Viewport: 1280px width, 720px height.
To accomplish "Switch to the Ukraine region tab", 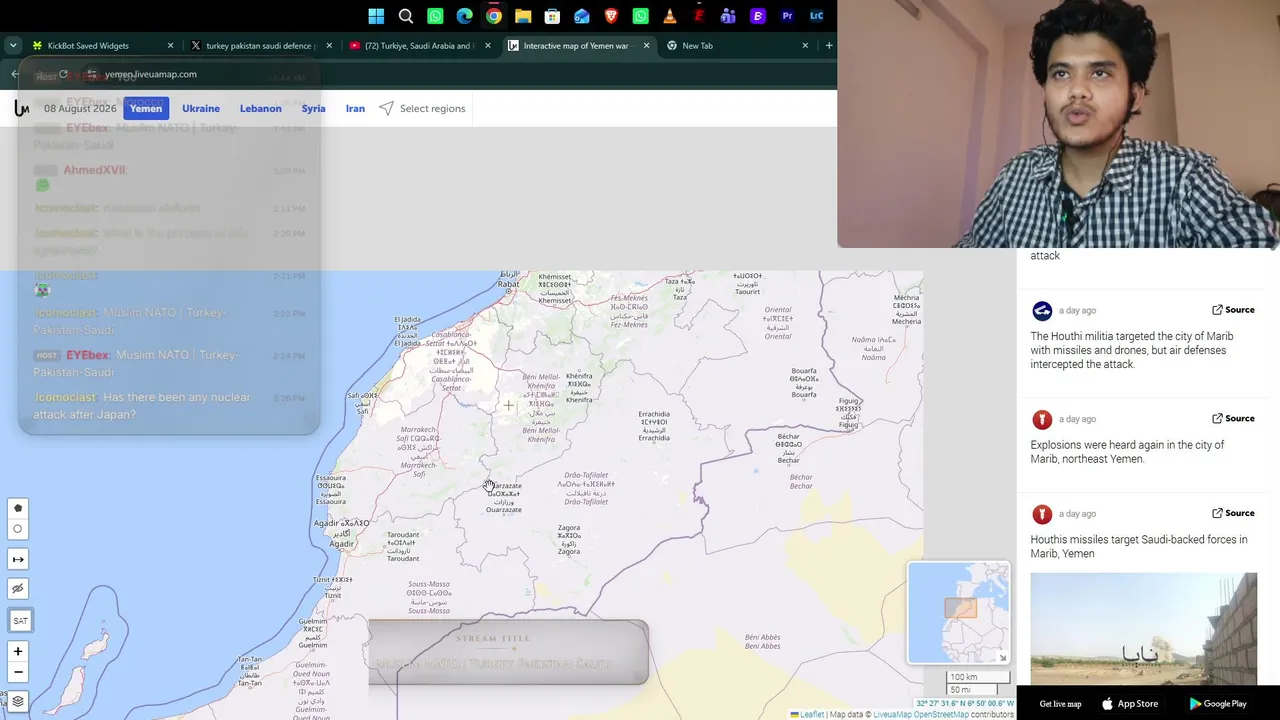I will [x=201, y=108].
